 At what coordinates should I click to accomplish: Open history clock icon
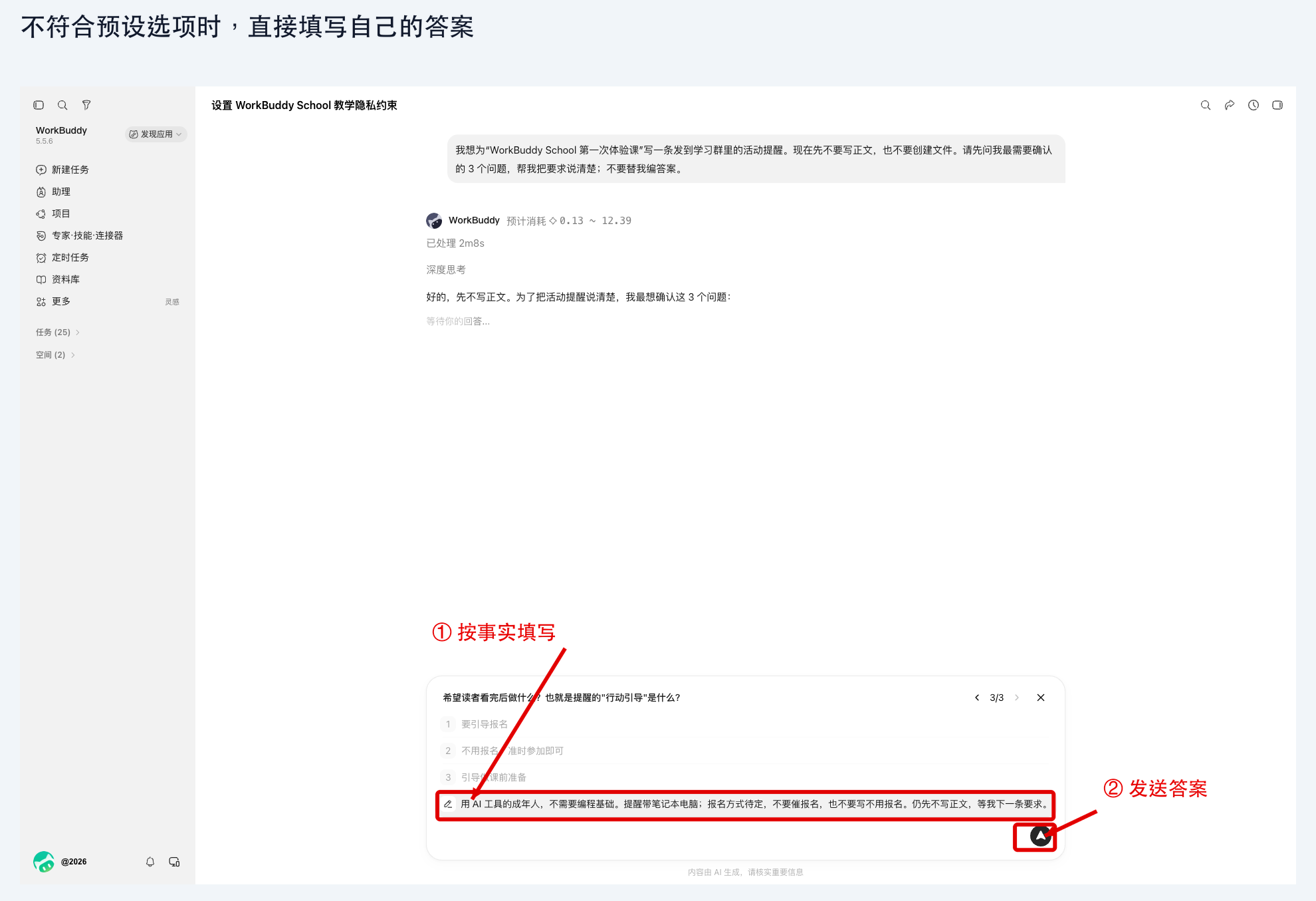tap(1254, 105)
